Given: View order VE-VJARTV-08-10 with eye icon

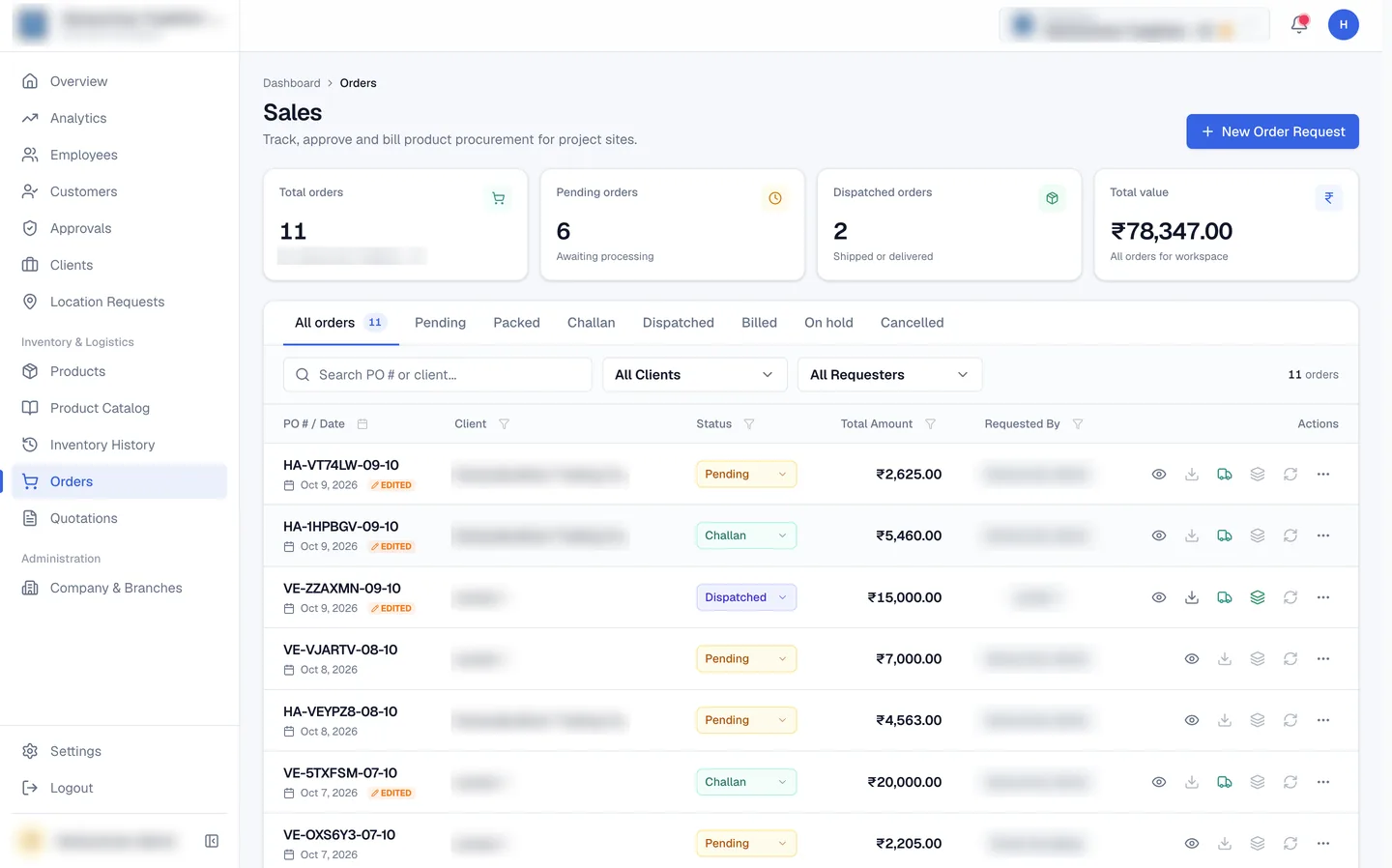Looking at the screenshot, I should click(1192, 659).
